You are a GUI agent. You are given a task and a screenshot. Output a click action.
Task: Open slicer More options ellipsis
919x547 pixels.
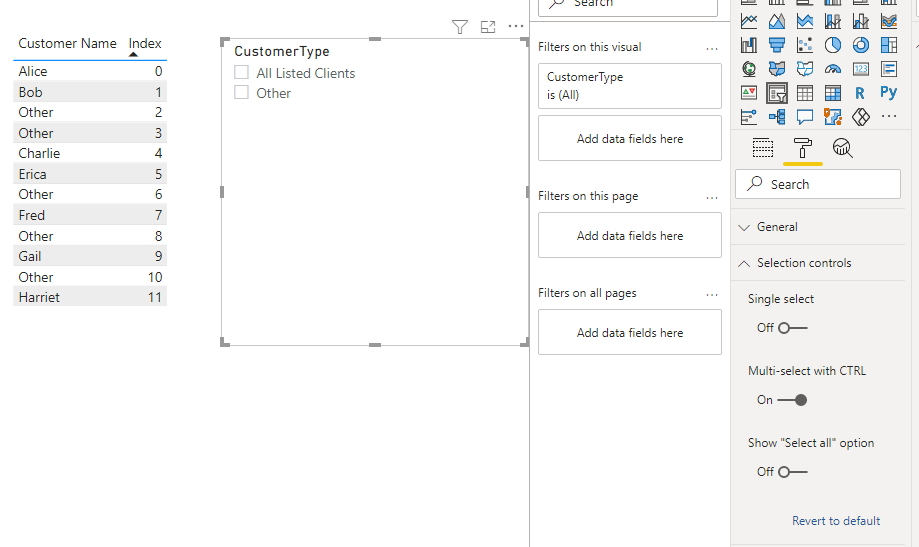(516, 26)
